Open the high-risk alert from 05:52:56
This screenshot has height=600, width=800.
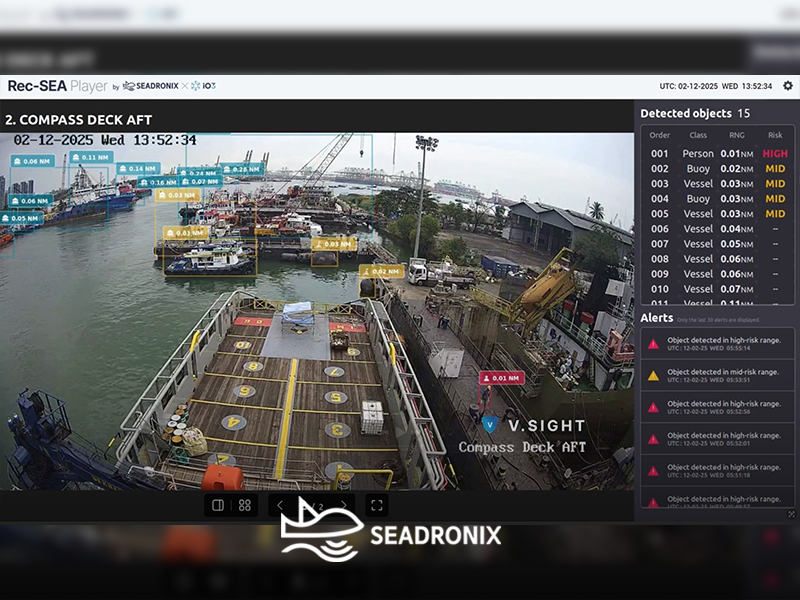click(x=717, y=407)
